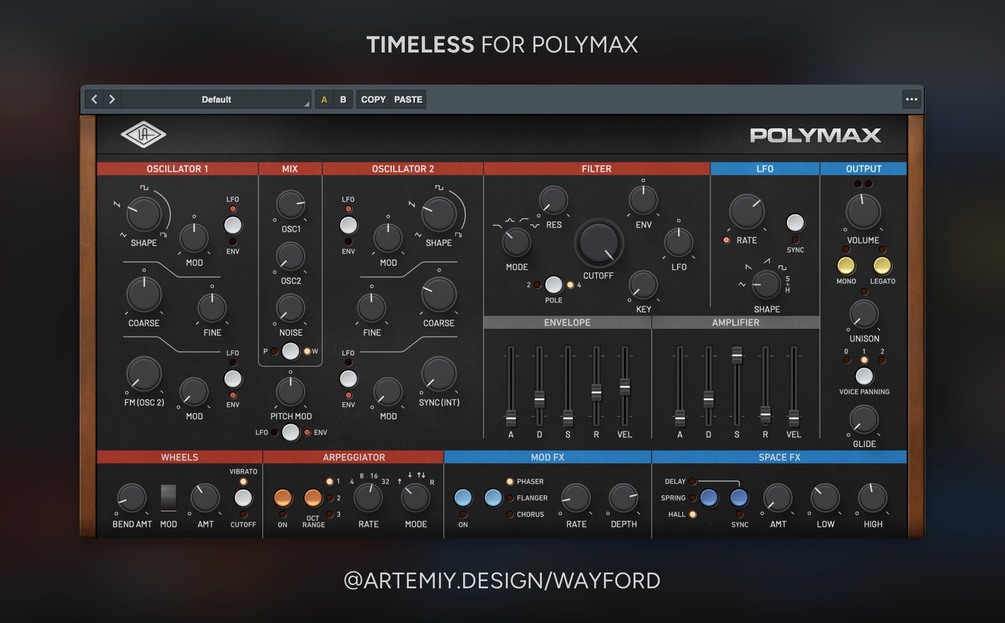Open the three-dots options menu
Screen dimensions: 1005x623
911,99
